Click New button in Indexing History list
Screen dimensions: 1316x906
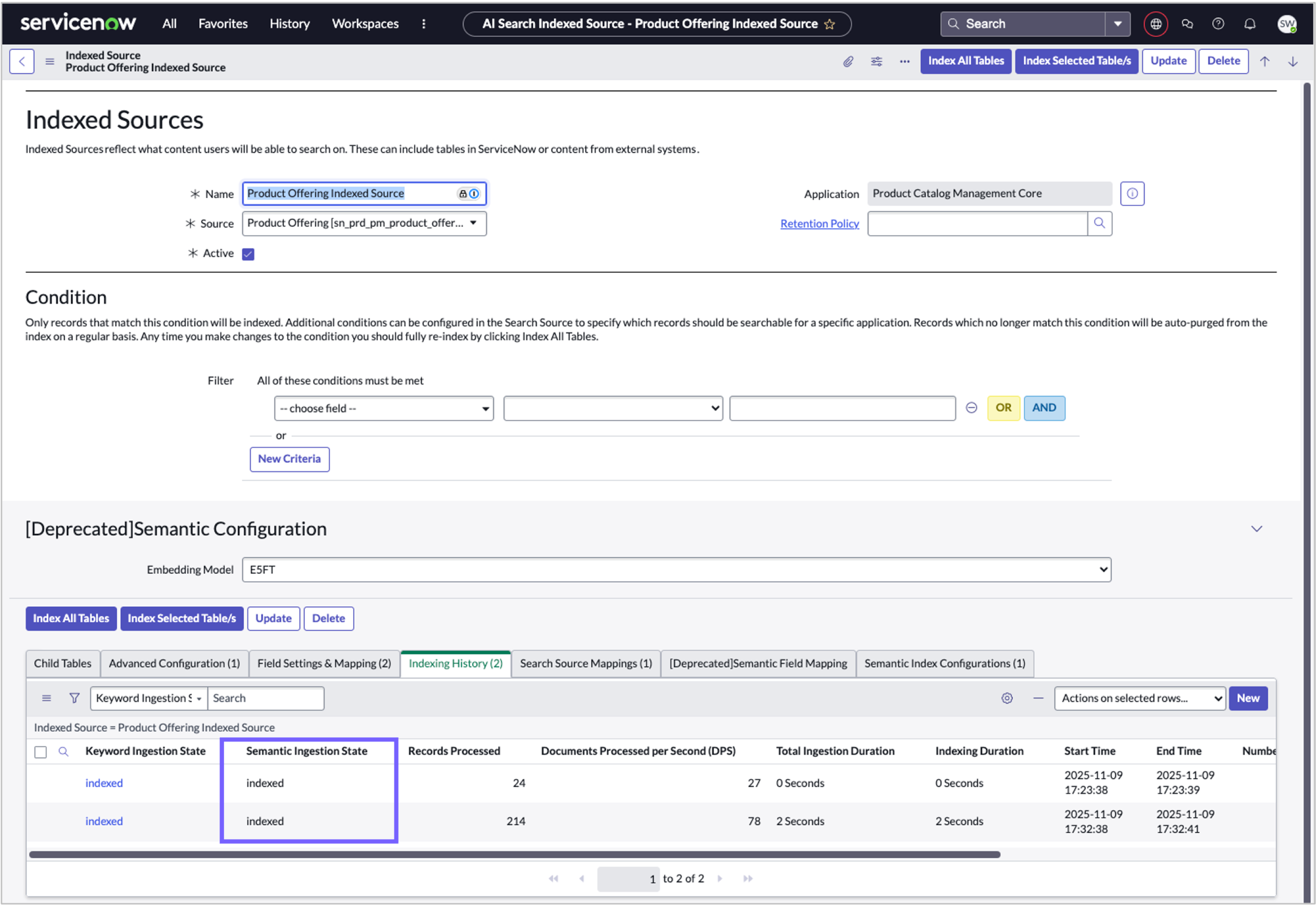pyautogui.click(x=1248, y=698)
